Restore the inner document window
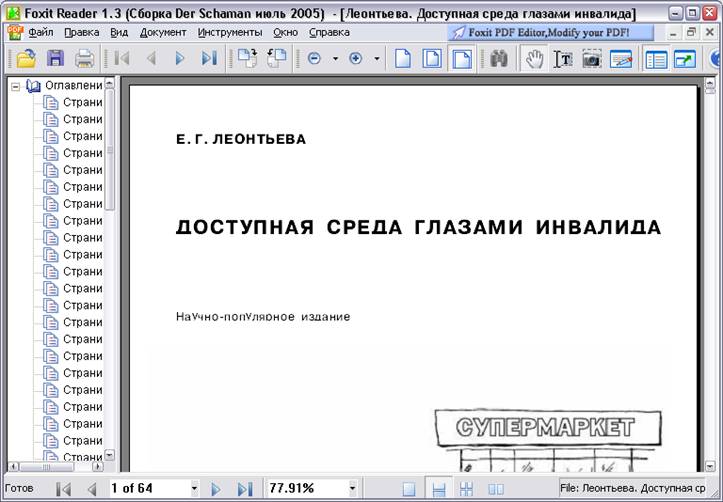The width and height of the screenshot is (723, 502). tap(691, 33)
